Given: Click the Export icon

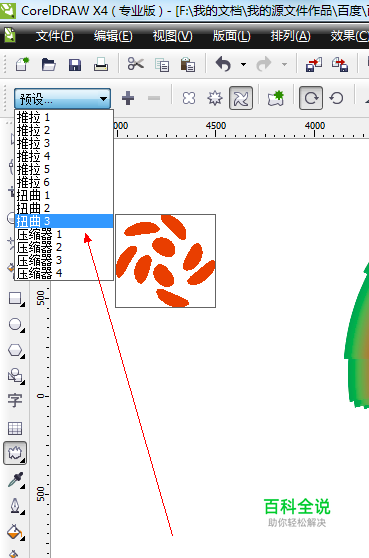Looking at the screenshot, I should point(340,64).
